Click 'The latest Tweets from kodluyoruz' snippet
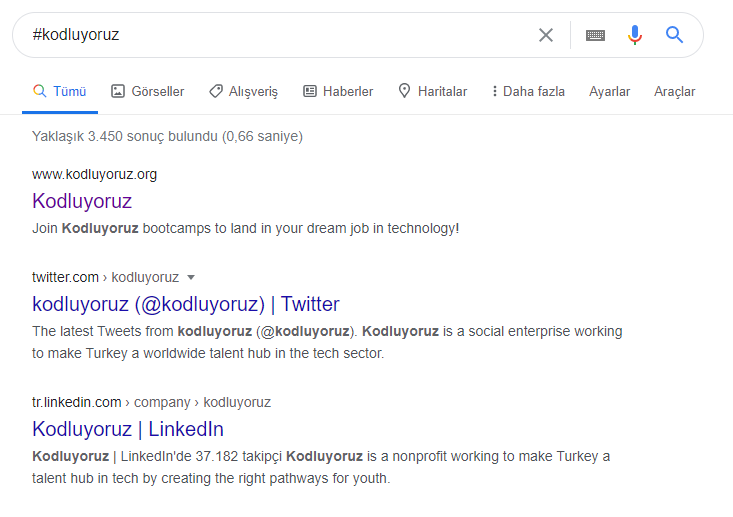This screenshot has width=733, height=517. (327, 342)
